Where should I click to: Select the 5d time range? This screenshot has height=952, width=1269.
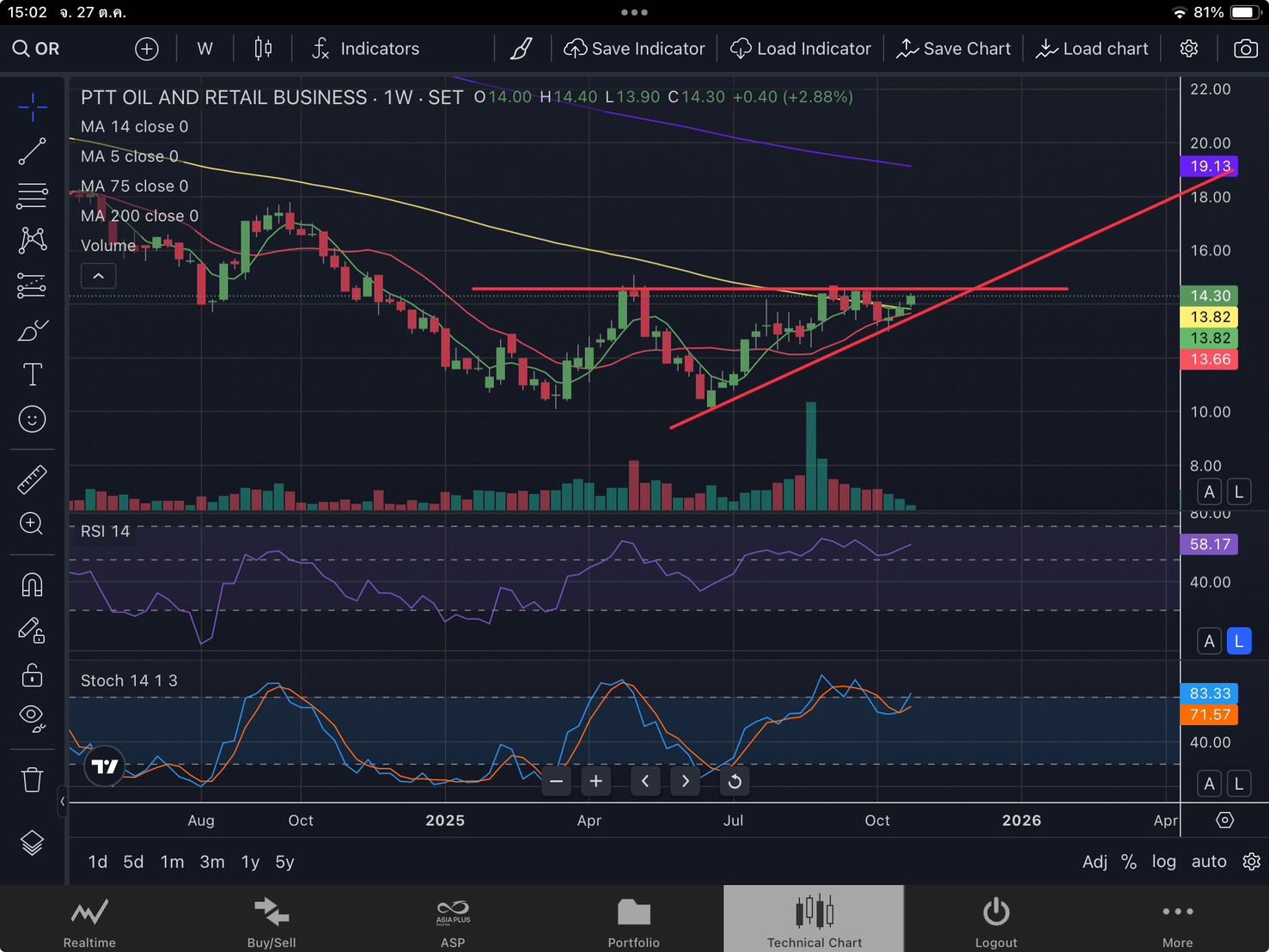tap(133, 862)
